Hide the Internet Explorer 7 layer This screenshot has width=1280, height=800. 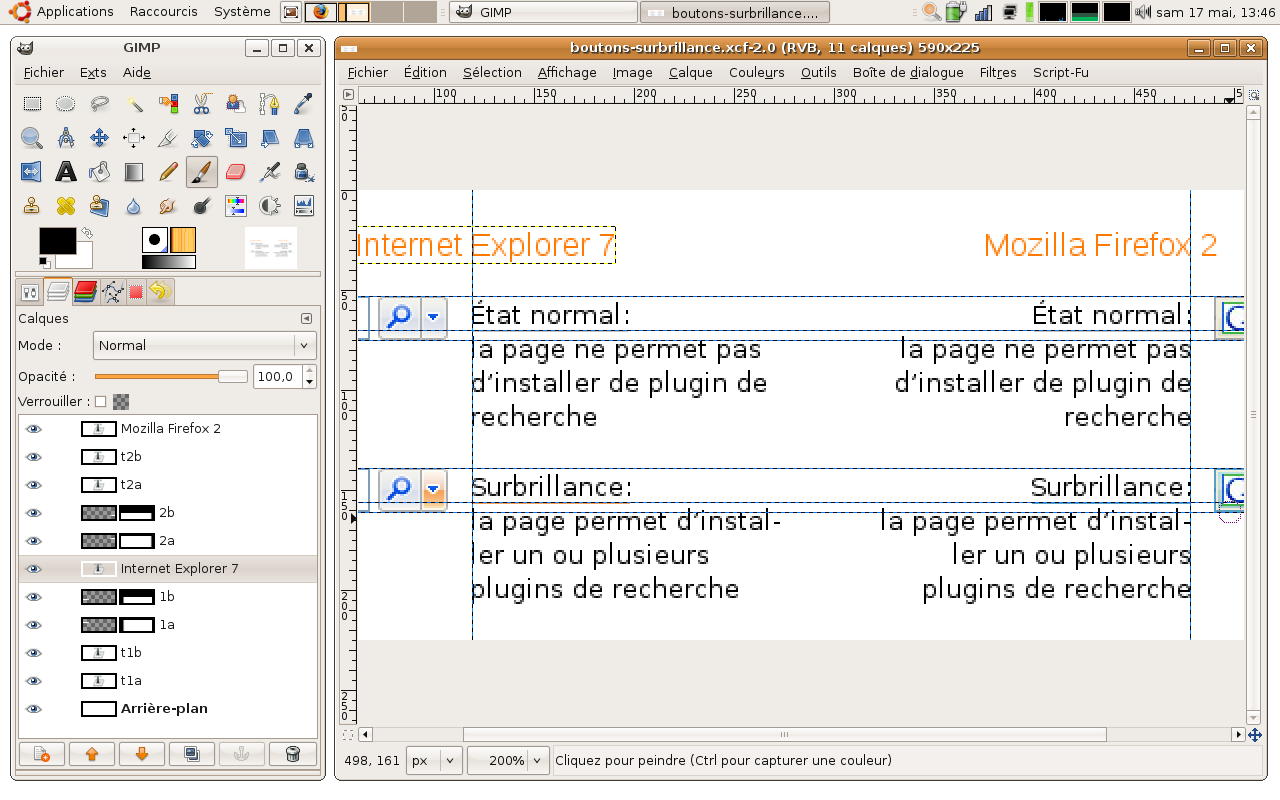(34, 568)
